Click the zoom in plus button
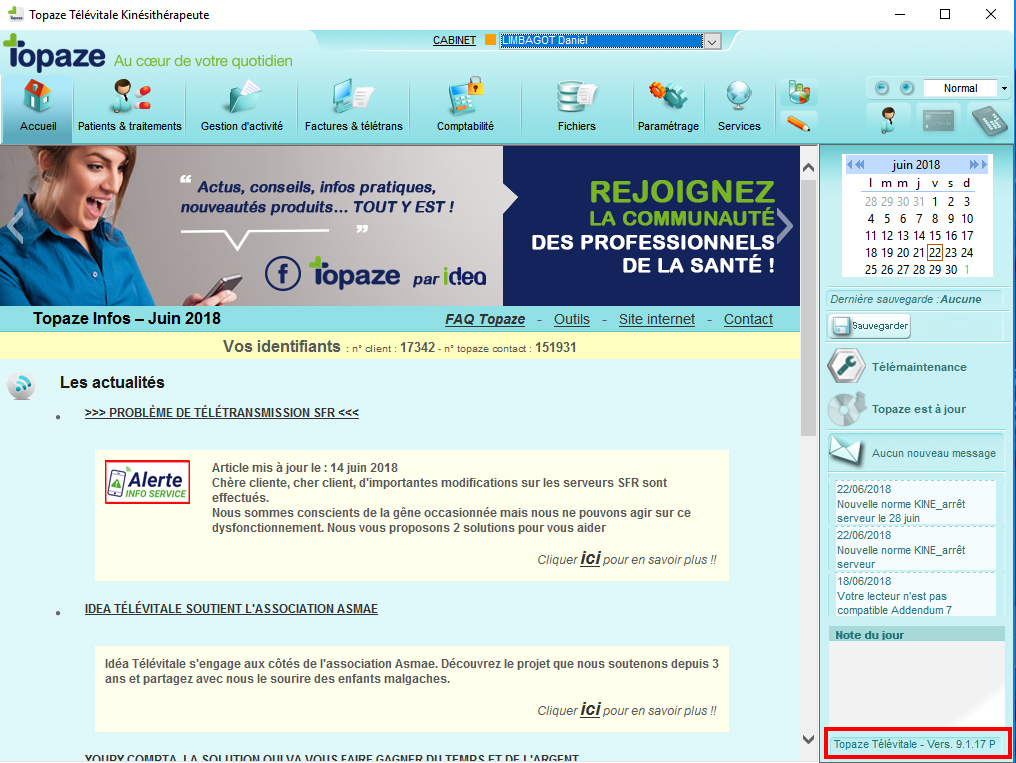Screen dimensions: 1016x763 (x=906, y=88)
